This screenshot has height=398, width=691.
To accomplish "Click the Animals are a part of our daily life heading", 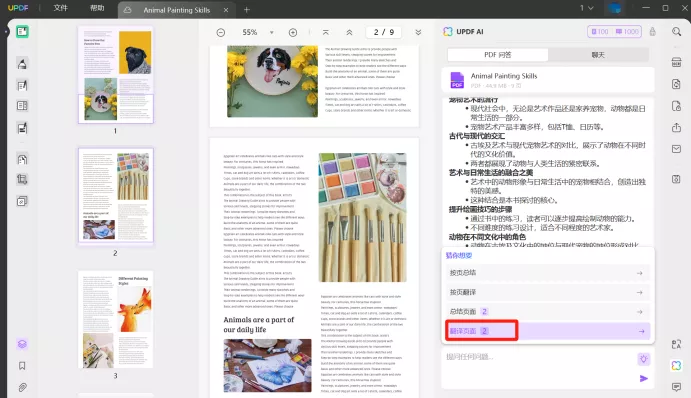I will [258, 324].
